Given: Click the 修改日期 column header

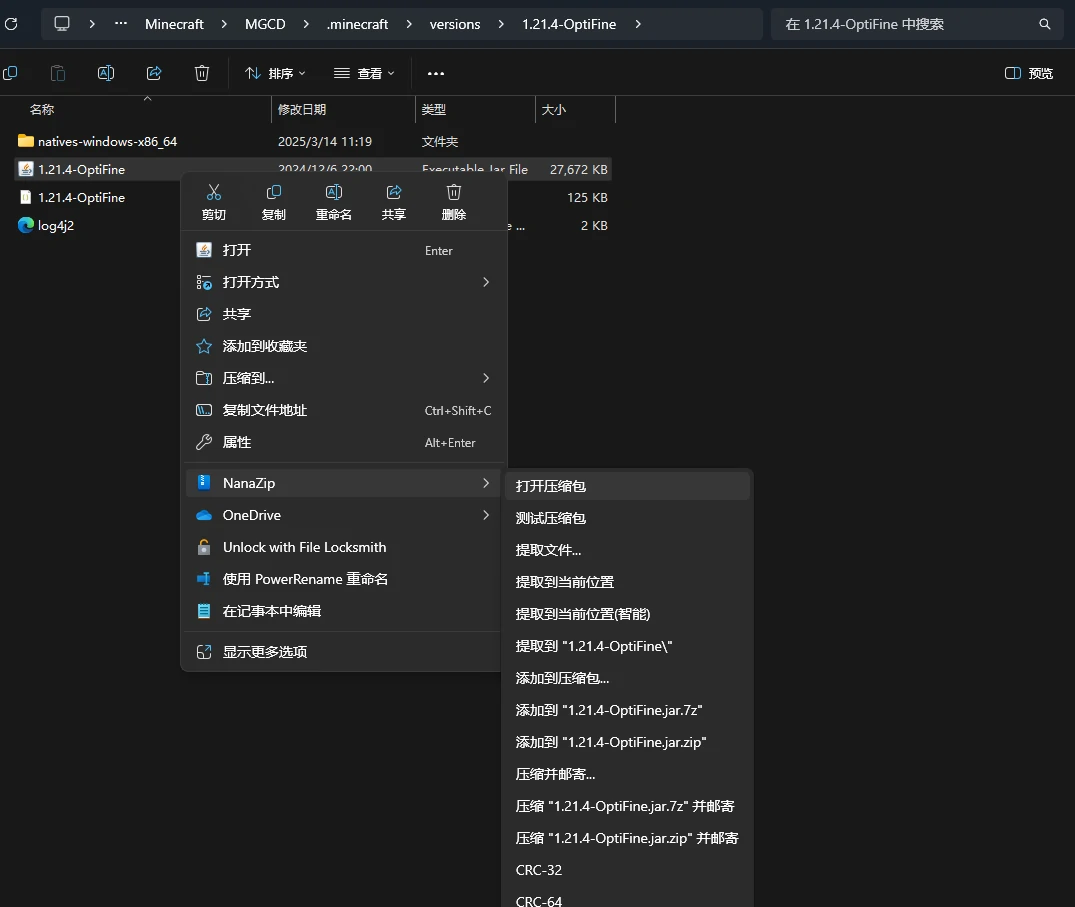Looking at the screenshot, I should point(302,110).
